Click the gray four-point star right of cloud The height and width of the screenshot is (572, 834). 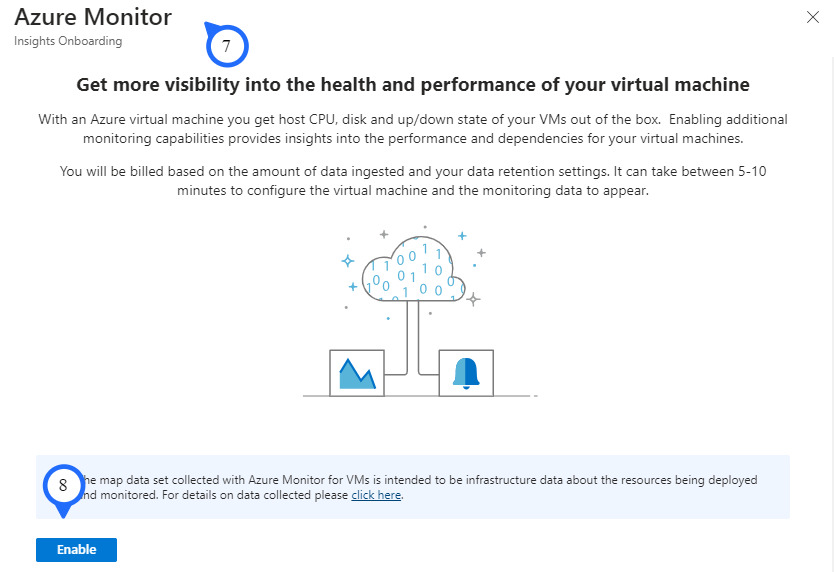[x=473, y=298]
